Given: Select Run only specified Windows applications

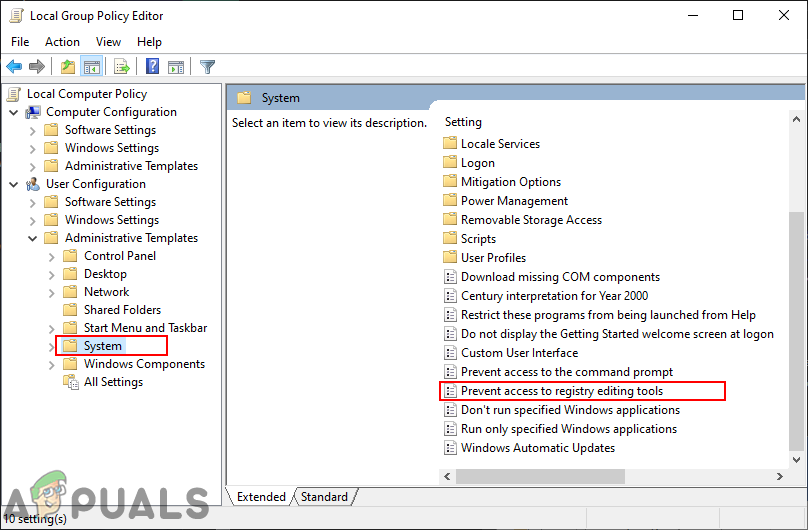Looking at the screenshot, I should (569, 429).
